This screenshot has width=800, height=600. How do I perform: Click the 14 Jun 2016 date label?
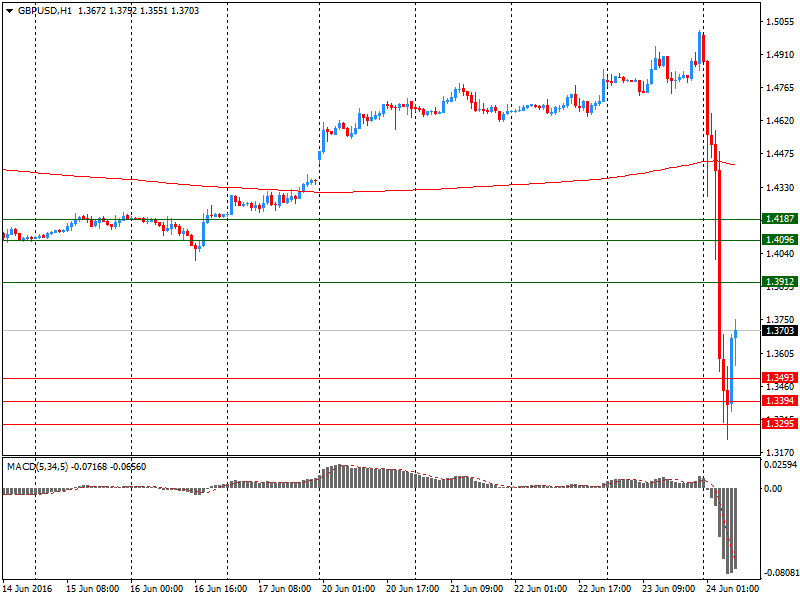click(28, 589)
